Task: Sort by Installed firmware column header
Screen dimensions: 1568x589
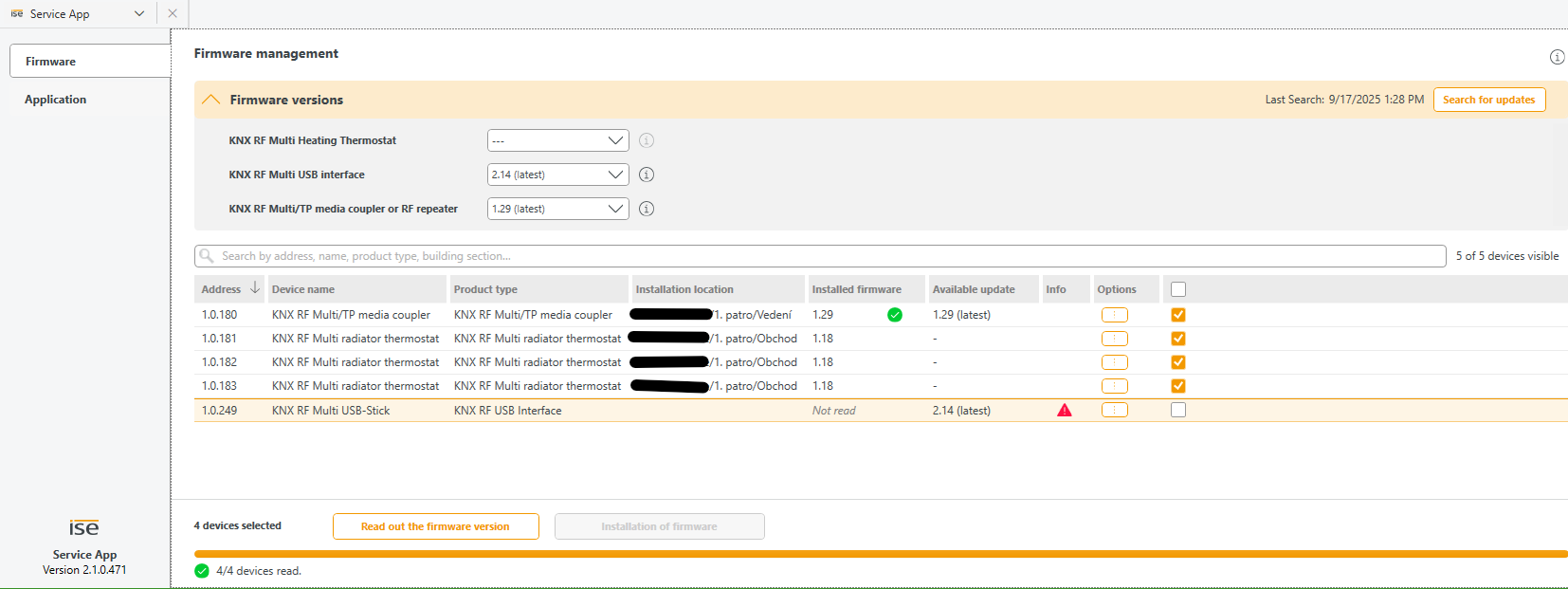Action: [866, 289]
